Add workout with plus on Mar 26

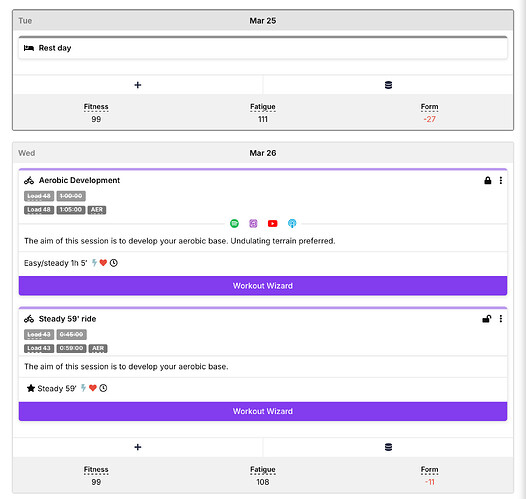[x=138, y=447]
